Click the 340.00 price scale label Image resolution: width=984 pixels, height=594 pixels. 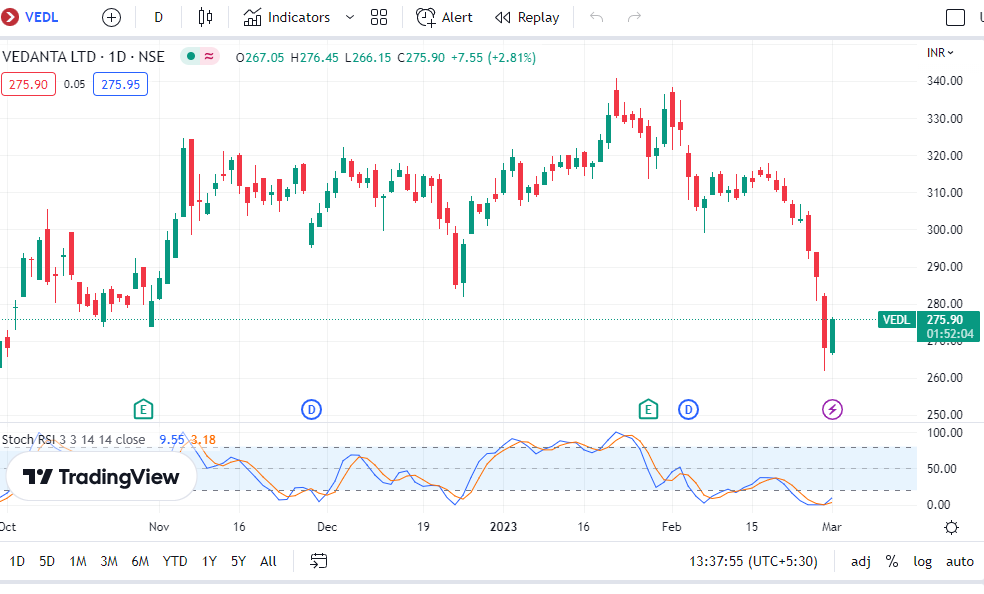pyautogui.click(x=944, y=81)
